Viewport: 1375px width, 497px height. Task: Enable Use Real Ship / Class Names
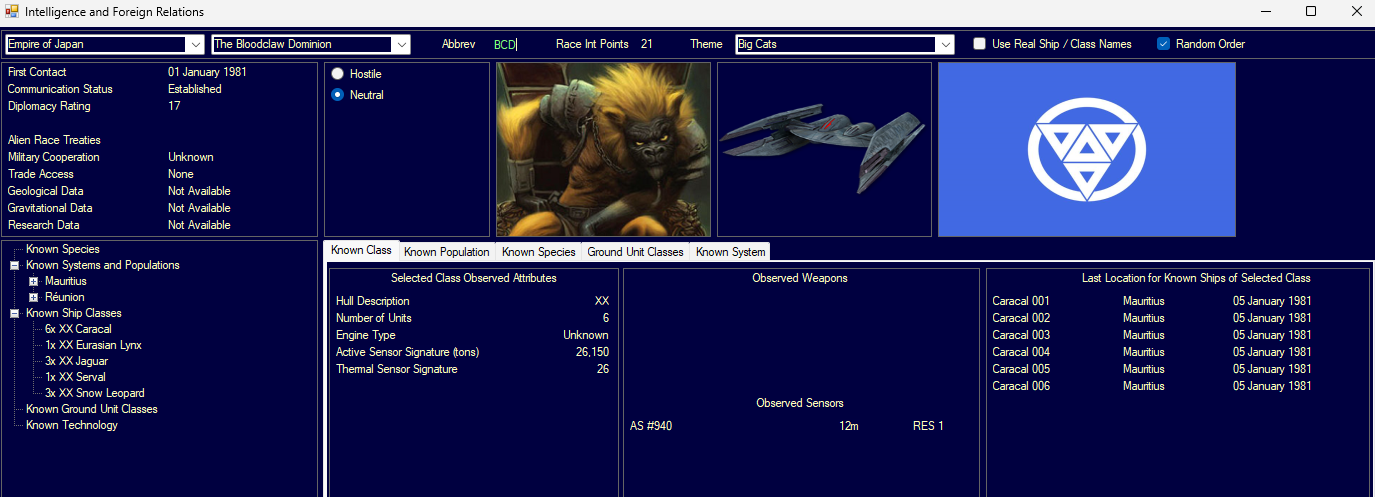click(x=981, y=44)
